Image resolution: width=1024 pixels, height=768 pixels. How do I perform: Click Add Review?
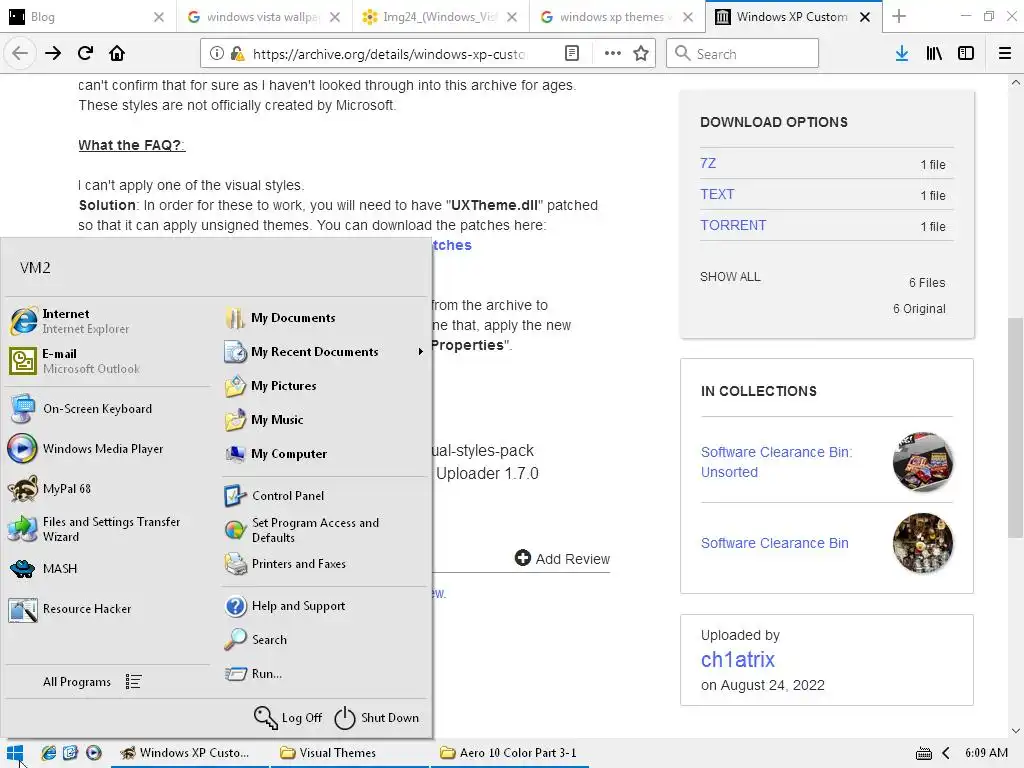click(562, 558)
